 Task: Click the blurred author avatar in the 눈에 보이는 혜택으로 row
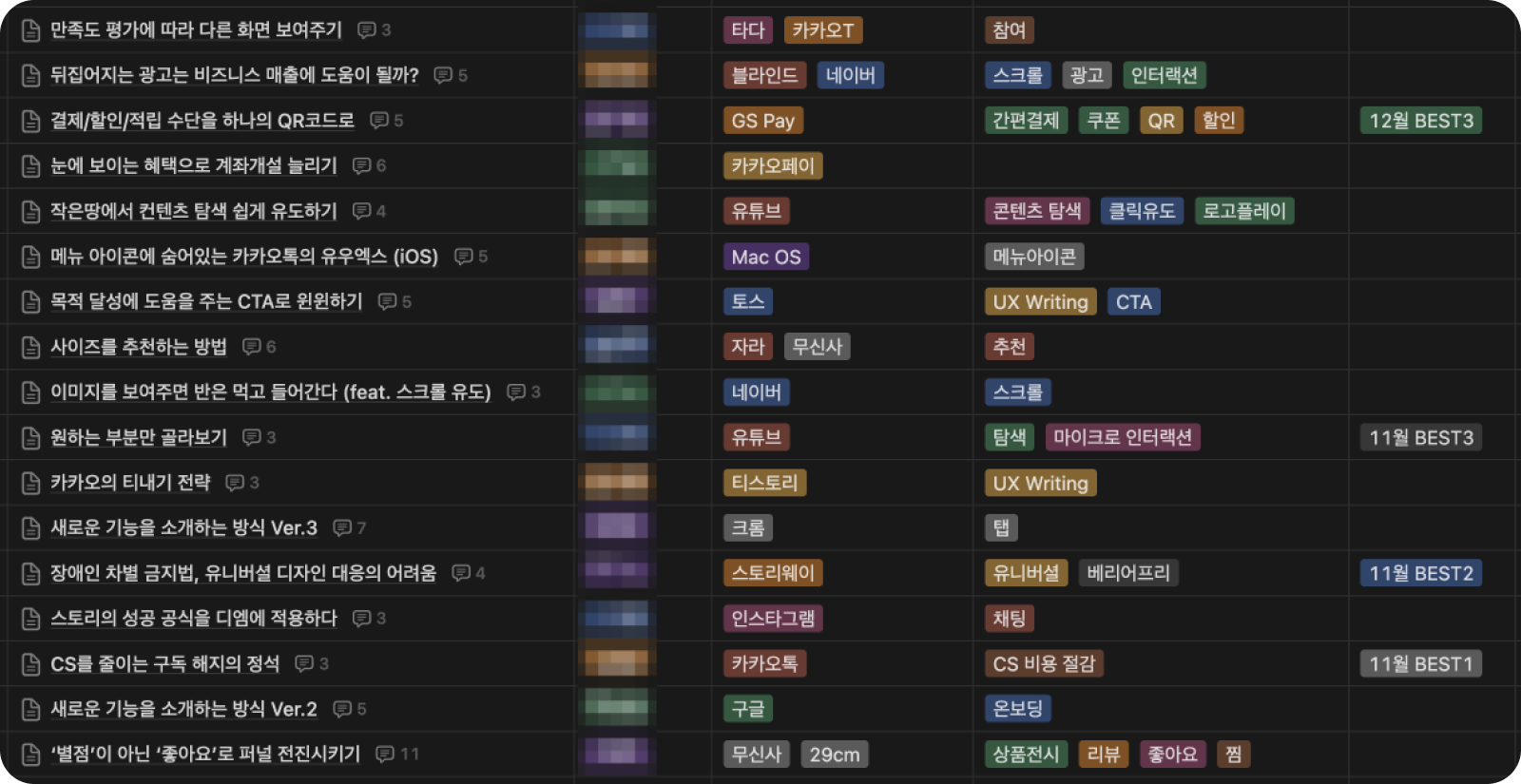617,165
